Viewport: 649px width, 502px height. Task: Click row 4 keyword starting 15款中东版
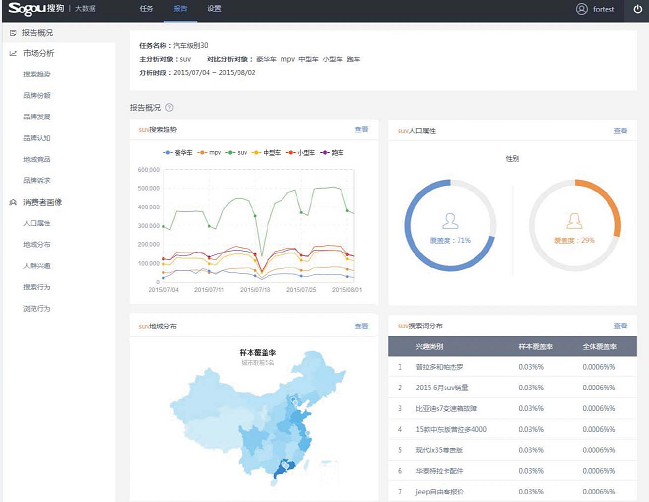click(451, 429)
